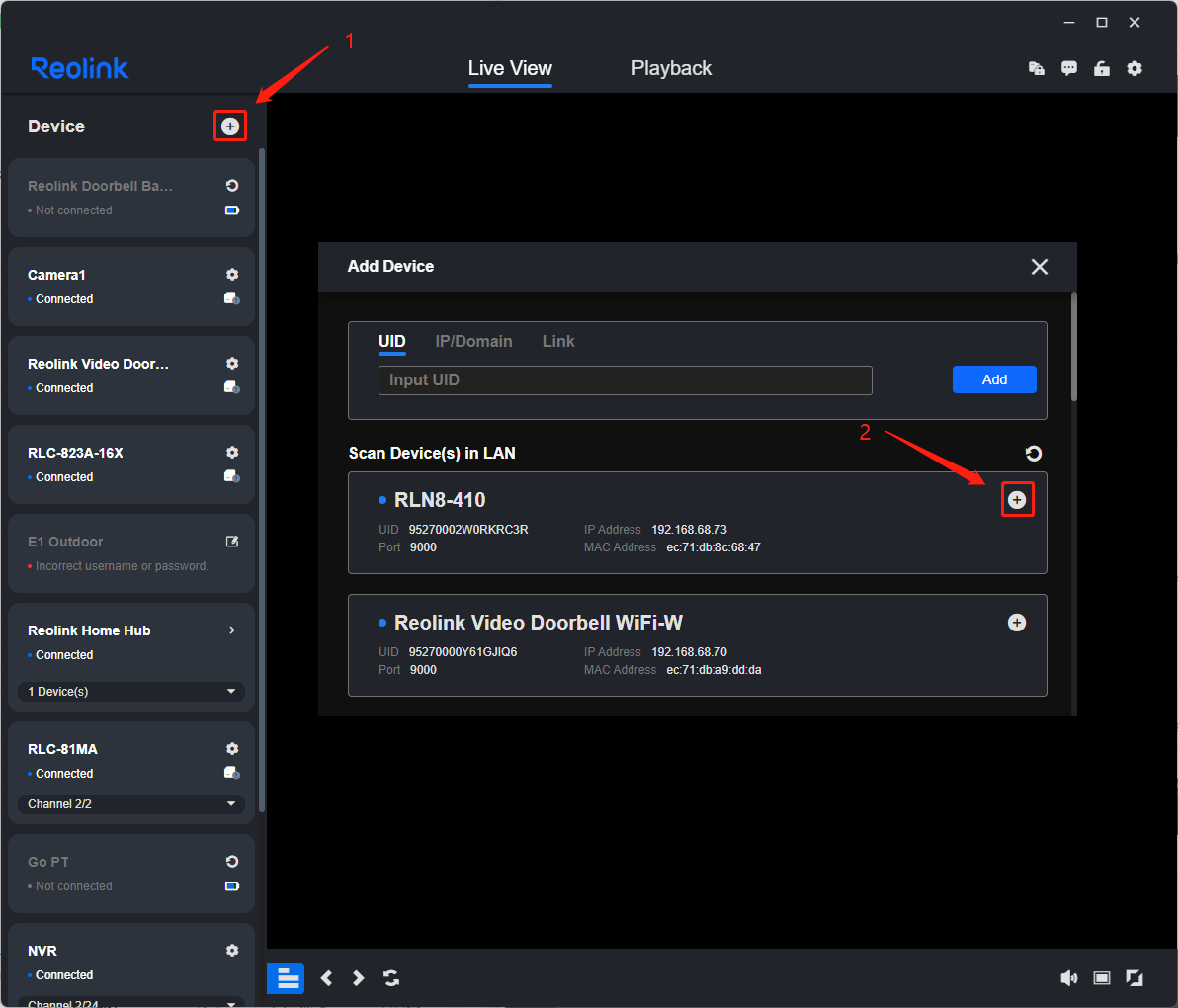Click IP address 192.168.68.73
The height and width of the screenshot is (1008, 1178).
[689, 530]
